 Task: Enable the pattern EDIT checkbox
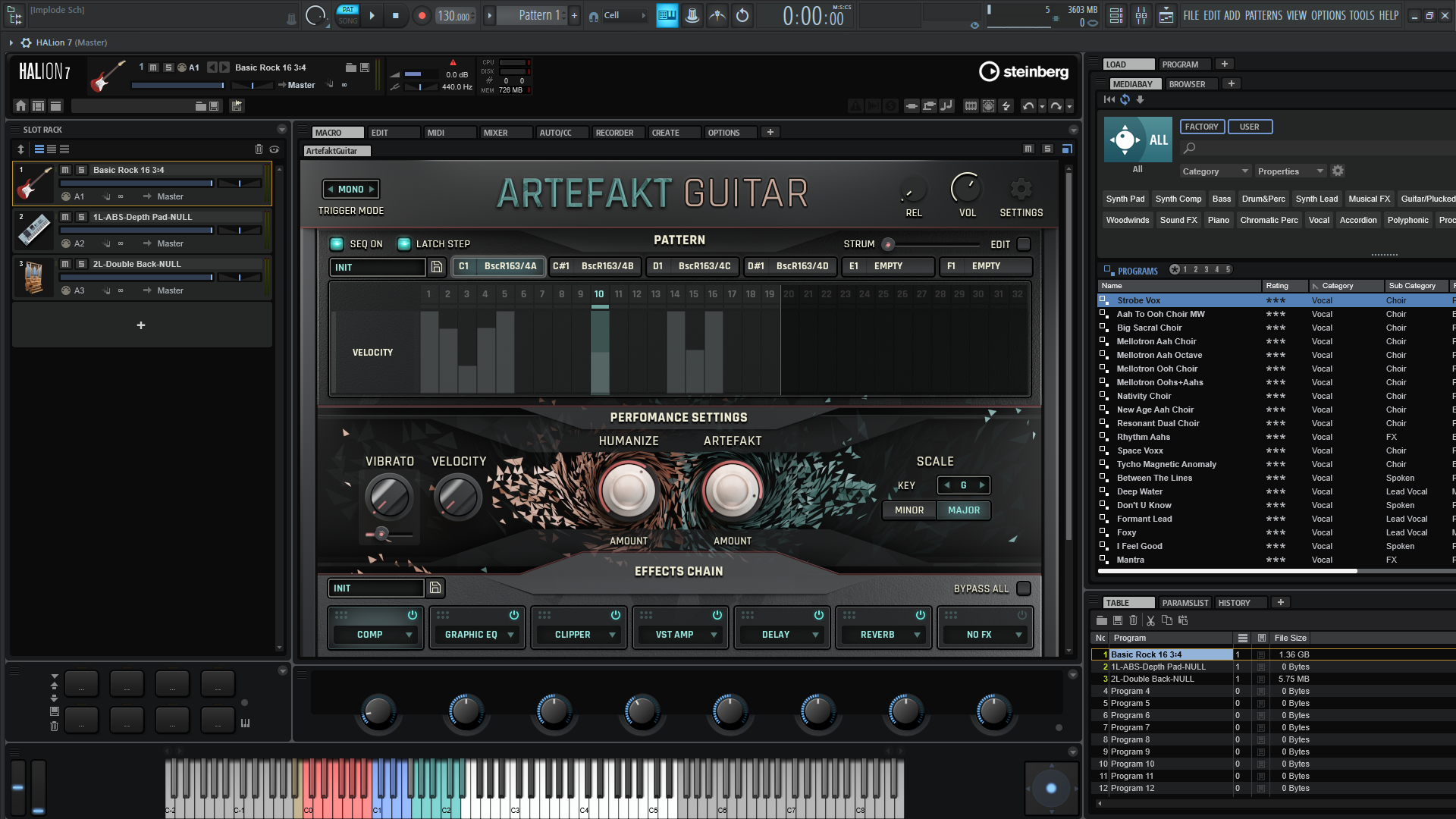point(1023,244)
